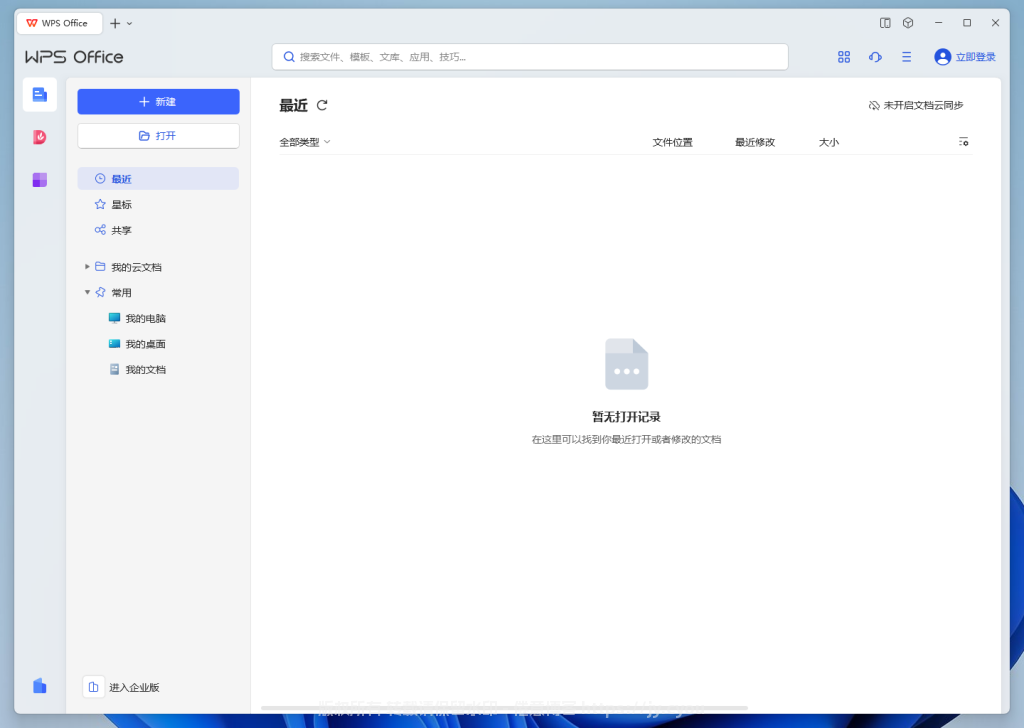Click the documents icon in left sidebar
1024x728 pixels.
coord(39,95)
